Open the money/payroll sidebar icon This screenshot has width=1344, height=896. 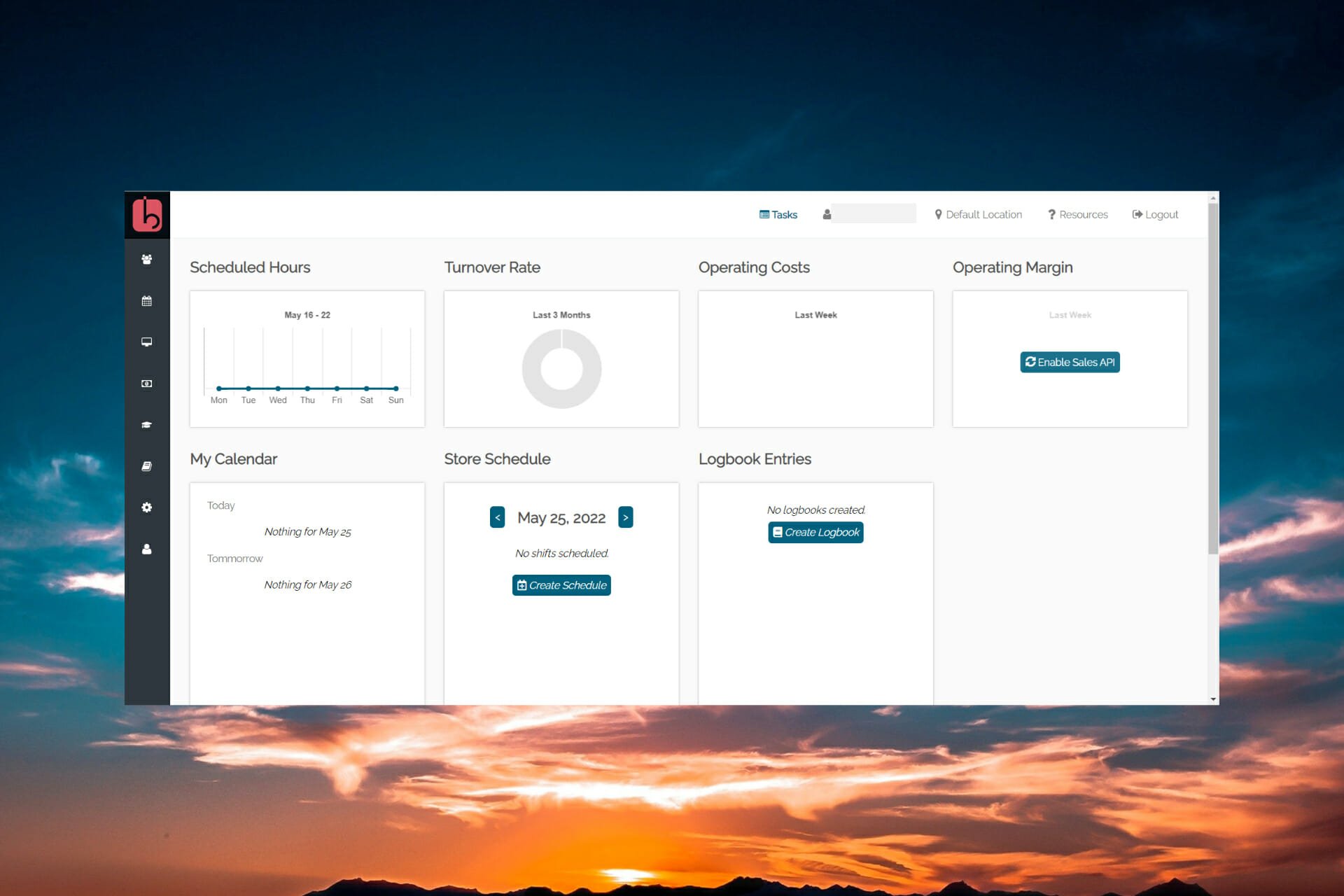146,384
